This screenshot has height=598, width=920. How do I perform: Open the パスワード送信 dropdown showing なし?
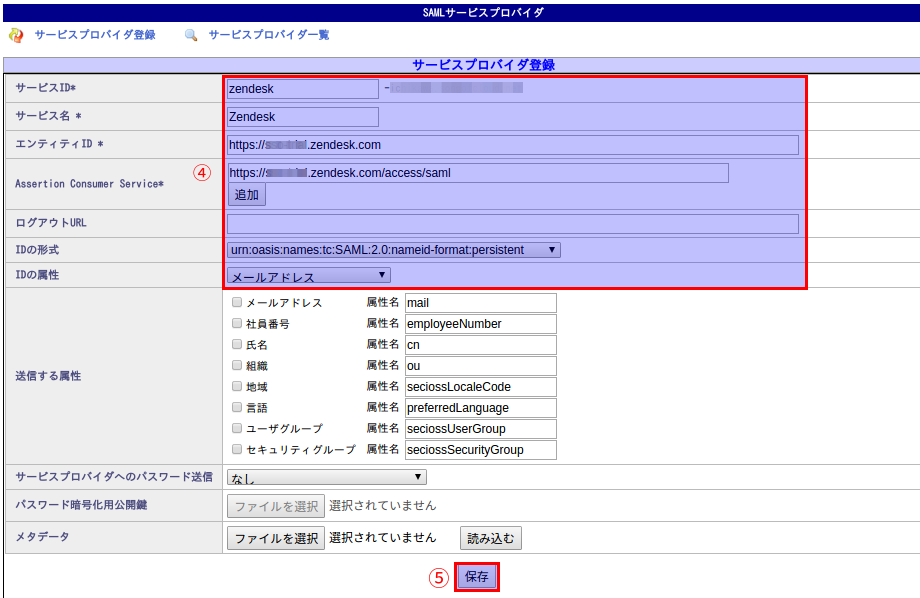coord(327,477)
